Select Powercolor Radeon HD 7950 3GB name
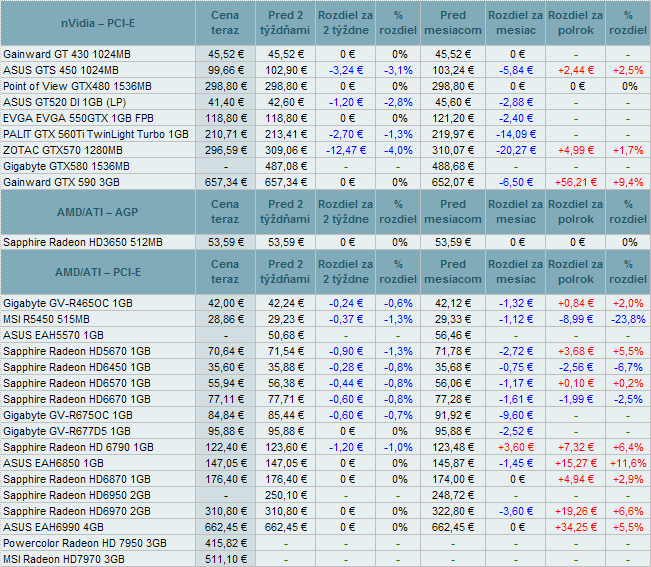Image resolution: width=651 pixels, height=567 pixels. click(x=85, y=543)
